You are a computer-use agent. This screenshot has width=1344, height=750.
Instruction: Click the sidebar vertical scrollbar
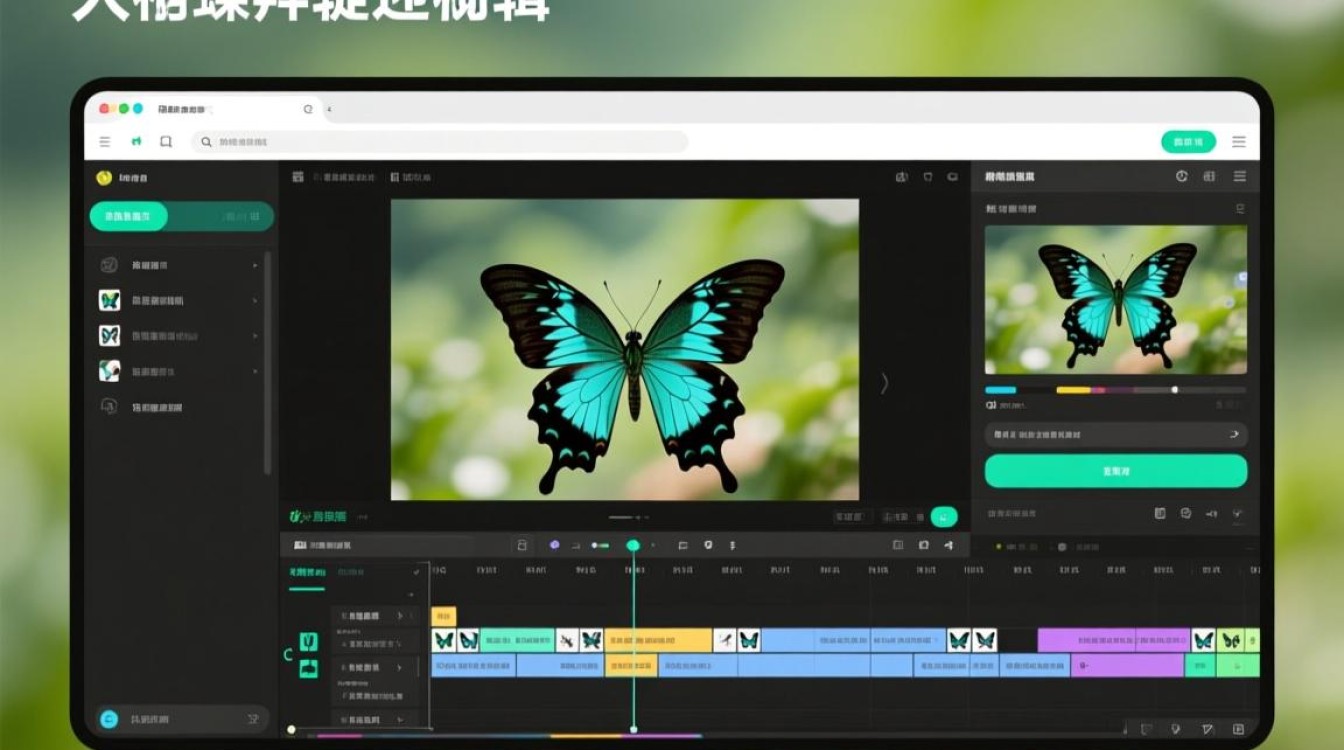pos(267,365)
